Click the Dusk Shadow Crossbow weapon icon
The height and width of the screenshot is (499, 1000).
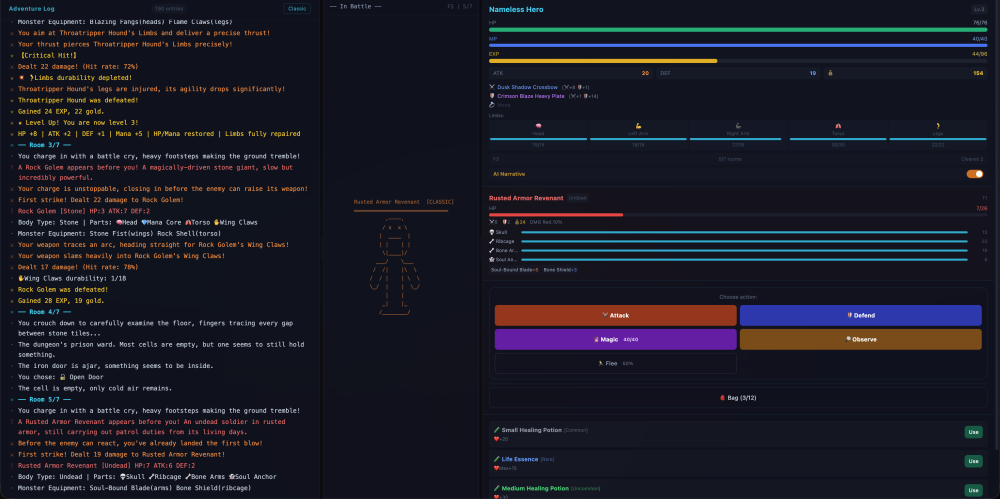492,87
